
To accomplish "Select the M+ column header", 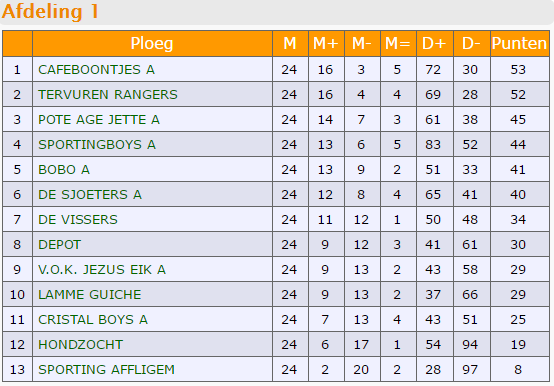I will (x=326, y=44).
